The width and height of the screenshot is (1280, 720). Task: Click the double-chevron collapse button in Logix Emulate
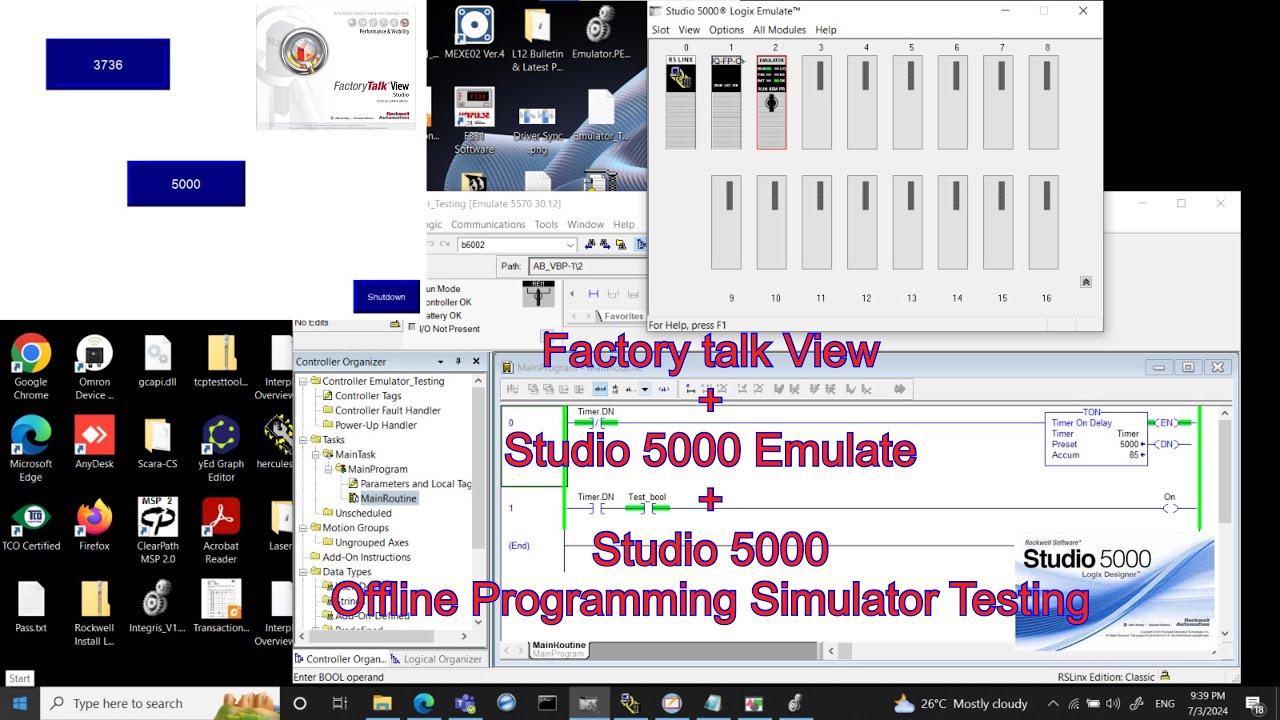click(1086, 282)
